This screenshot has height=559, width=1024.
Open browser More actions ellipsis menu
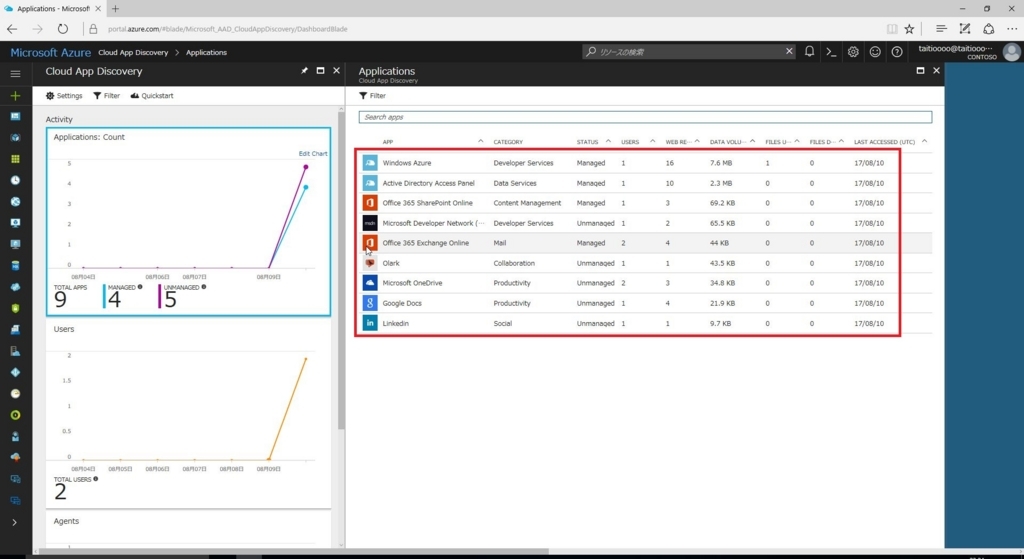coord(1012,29)
